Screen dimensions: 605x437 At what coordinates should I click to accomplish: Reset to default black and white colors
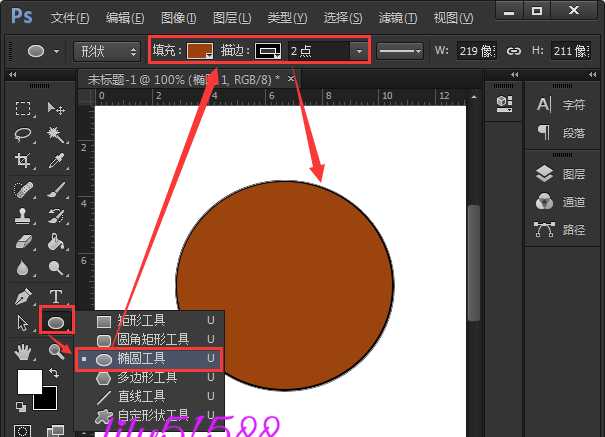[22, 406]
